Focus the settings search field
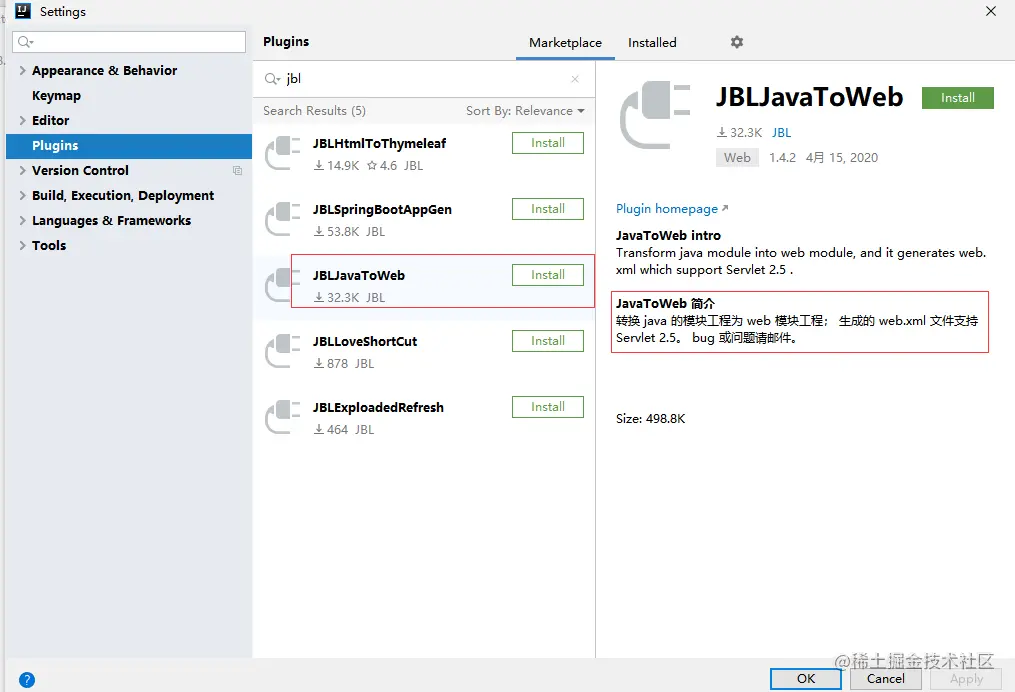Viewport: 1015px width, 692px height. [129, 42]
